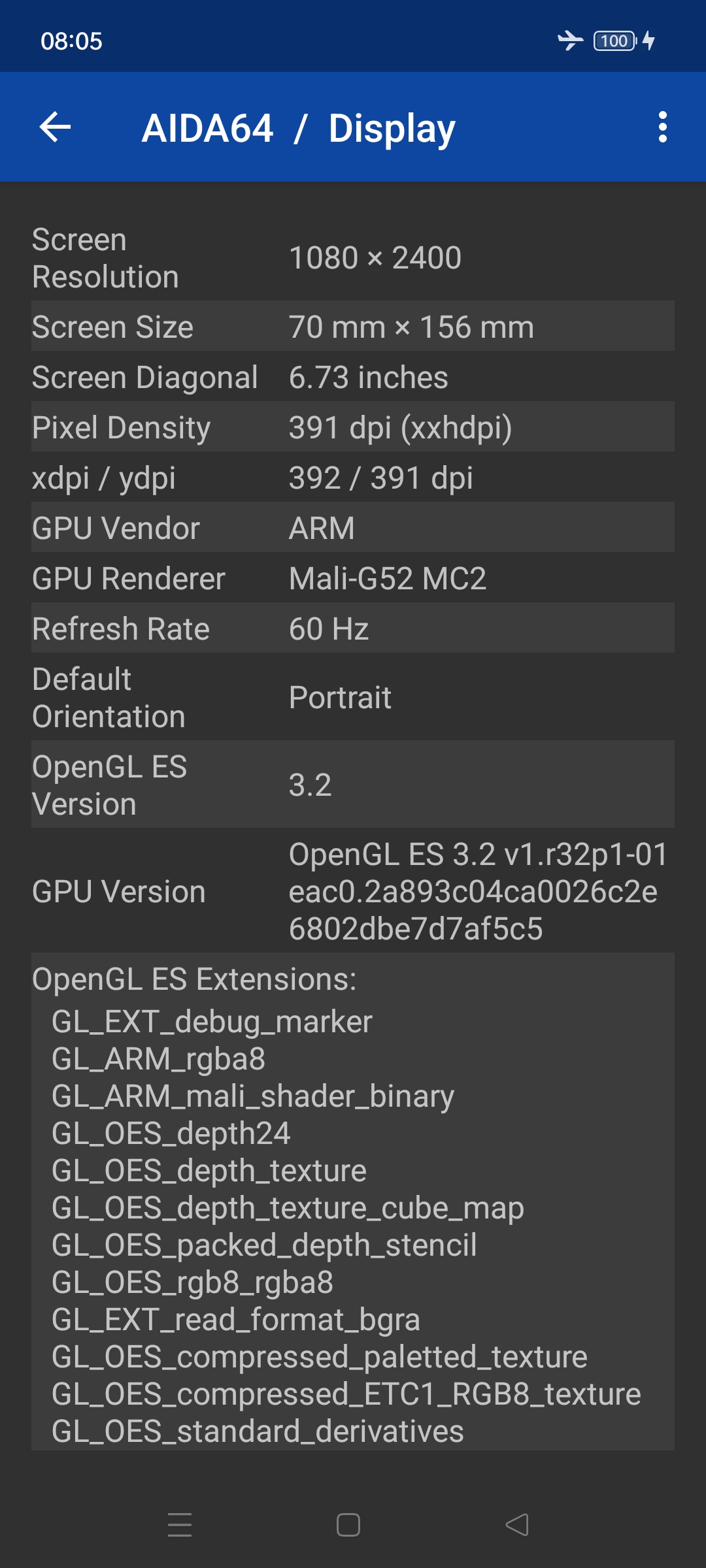706x1568 pixels.
Task: Tap the back arrow in the header
Action: pos(56,127)
